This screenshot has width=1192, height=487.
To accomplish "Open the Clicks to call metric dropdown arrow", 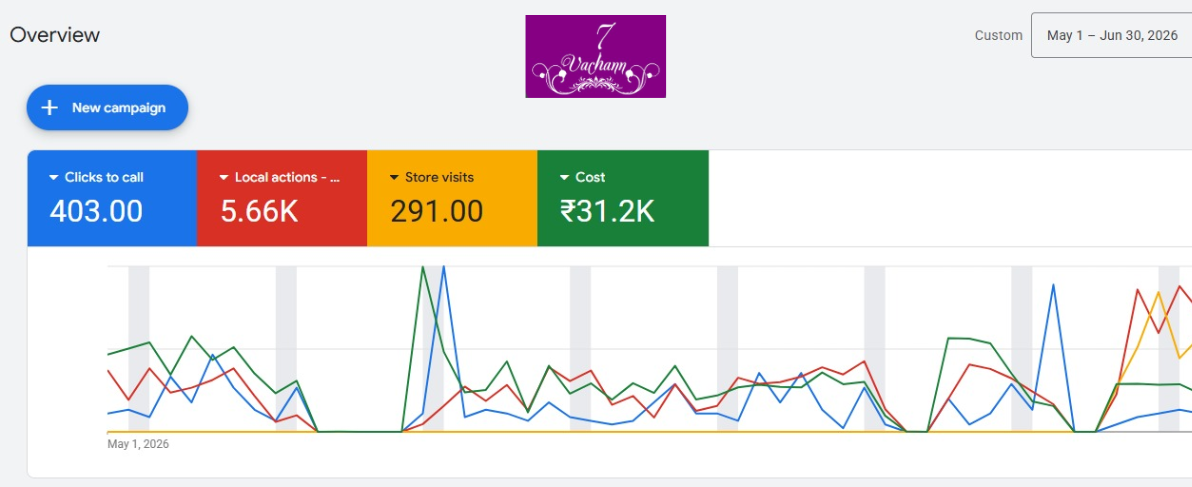I will [x=53, y=178].
